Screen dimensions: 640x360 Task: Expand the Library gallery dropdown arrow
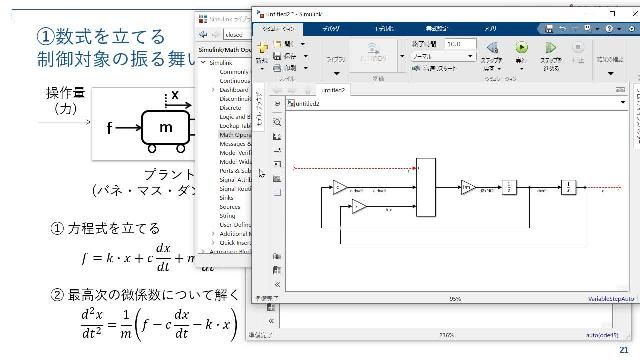click(337, 73)
